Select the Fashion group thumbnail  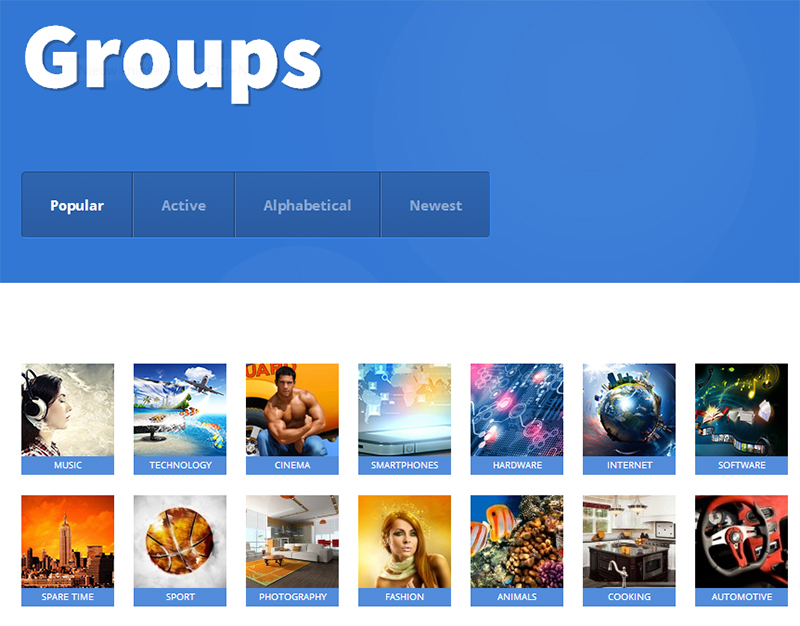(x=404, y=541)
